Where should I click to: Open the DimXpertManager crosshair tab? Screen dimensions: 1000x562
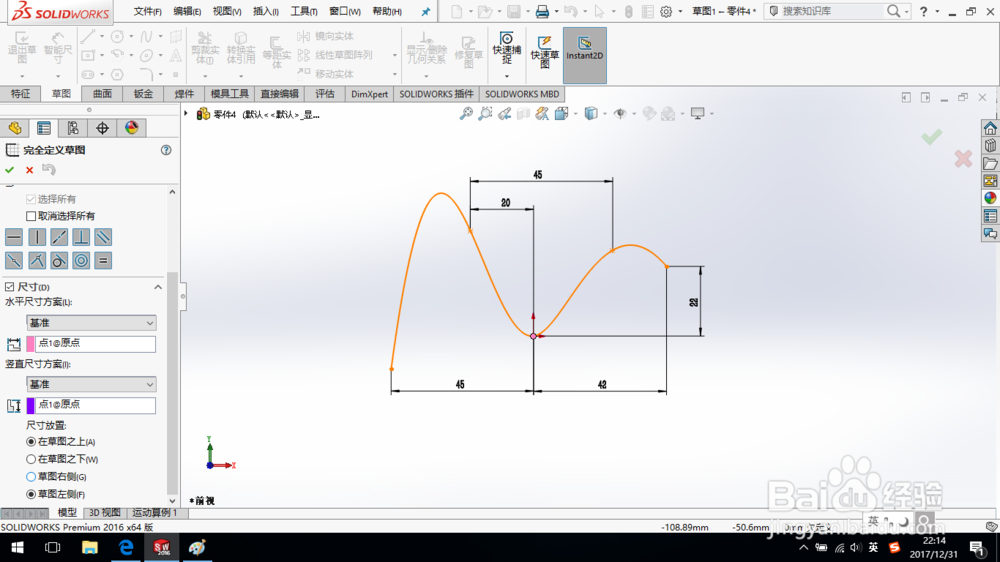(102, 128)
